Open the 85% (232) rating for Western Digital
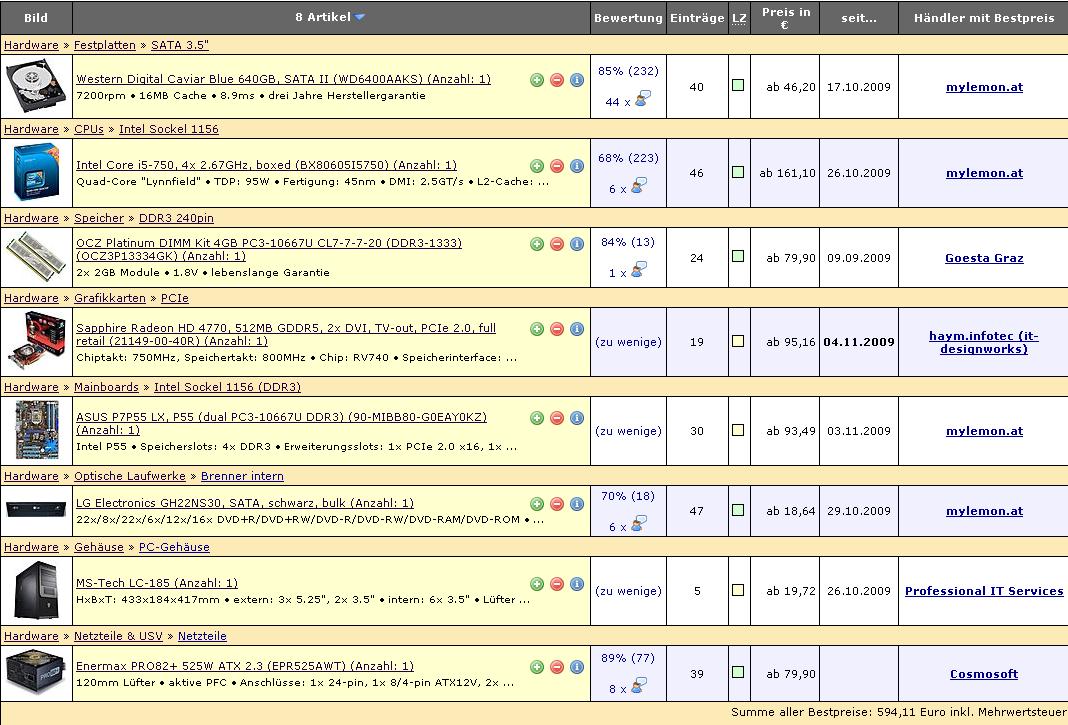The height and width of the screenshot is (725, 1068). point(628,71)
